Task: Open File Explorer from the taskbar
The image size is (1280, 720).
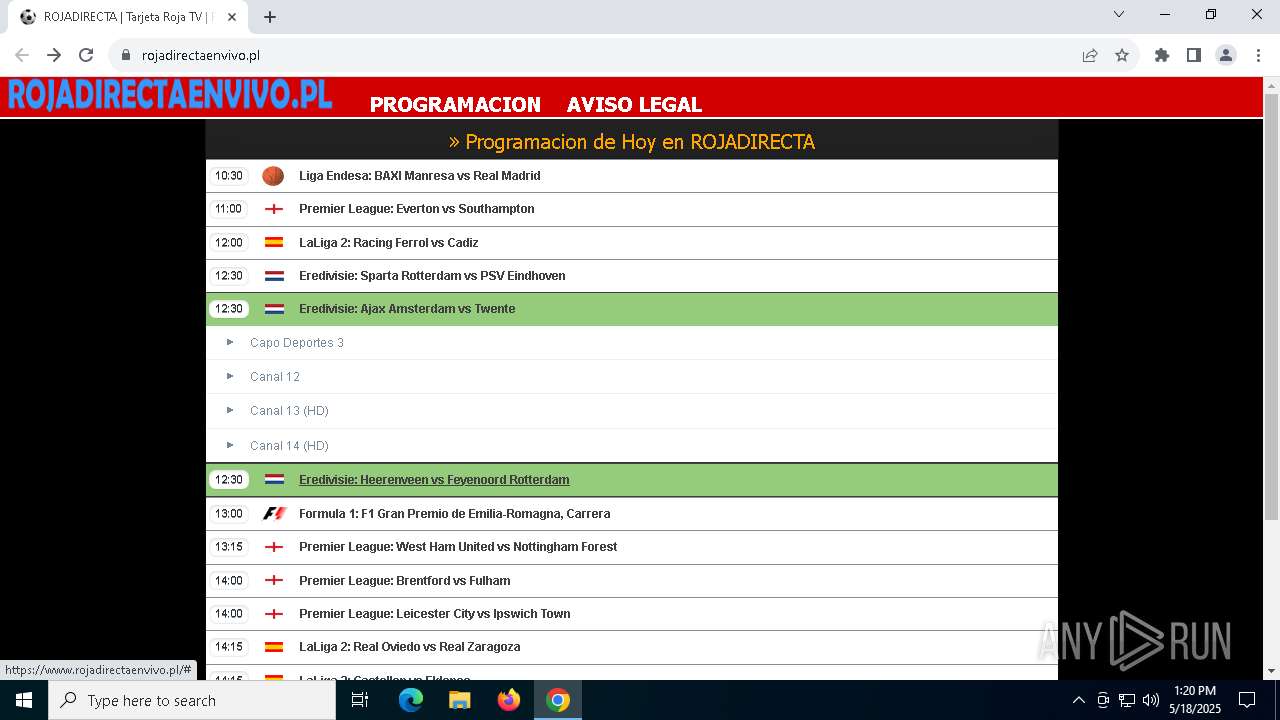Action: point(460,700)
